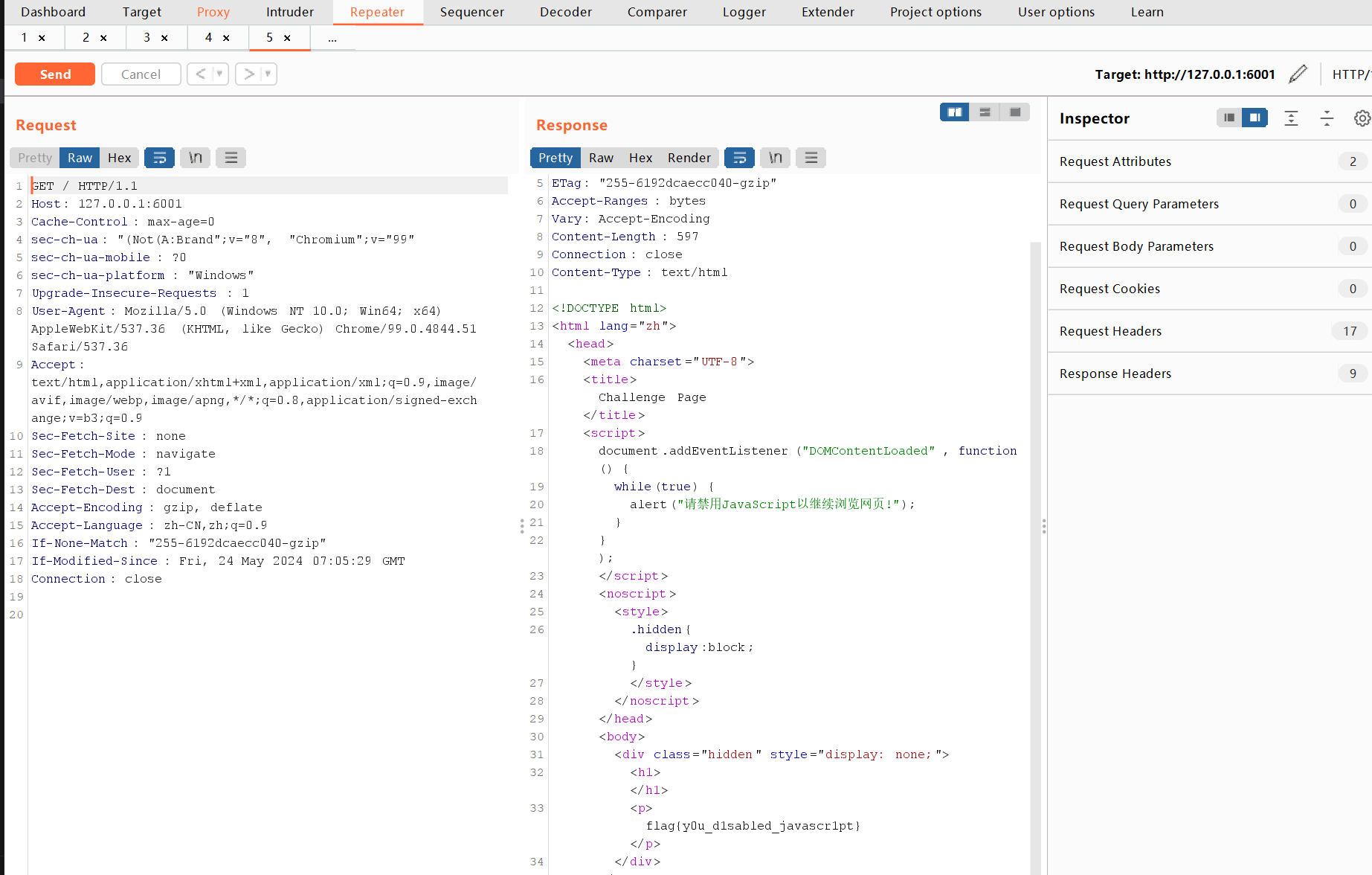Viewport: 1372px width, 875px height.
Task: Click the Cancel button
Action: pyautogui.click(x=141, y=74)
